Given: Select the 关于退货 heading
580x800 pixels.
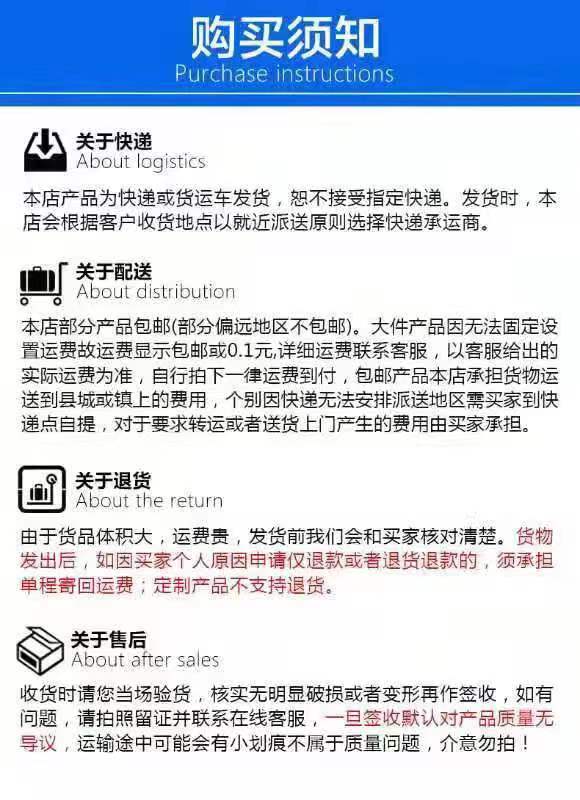Looking at the screenshot, I should (x=113, y=480).
